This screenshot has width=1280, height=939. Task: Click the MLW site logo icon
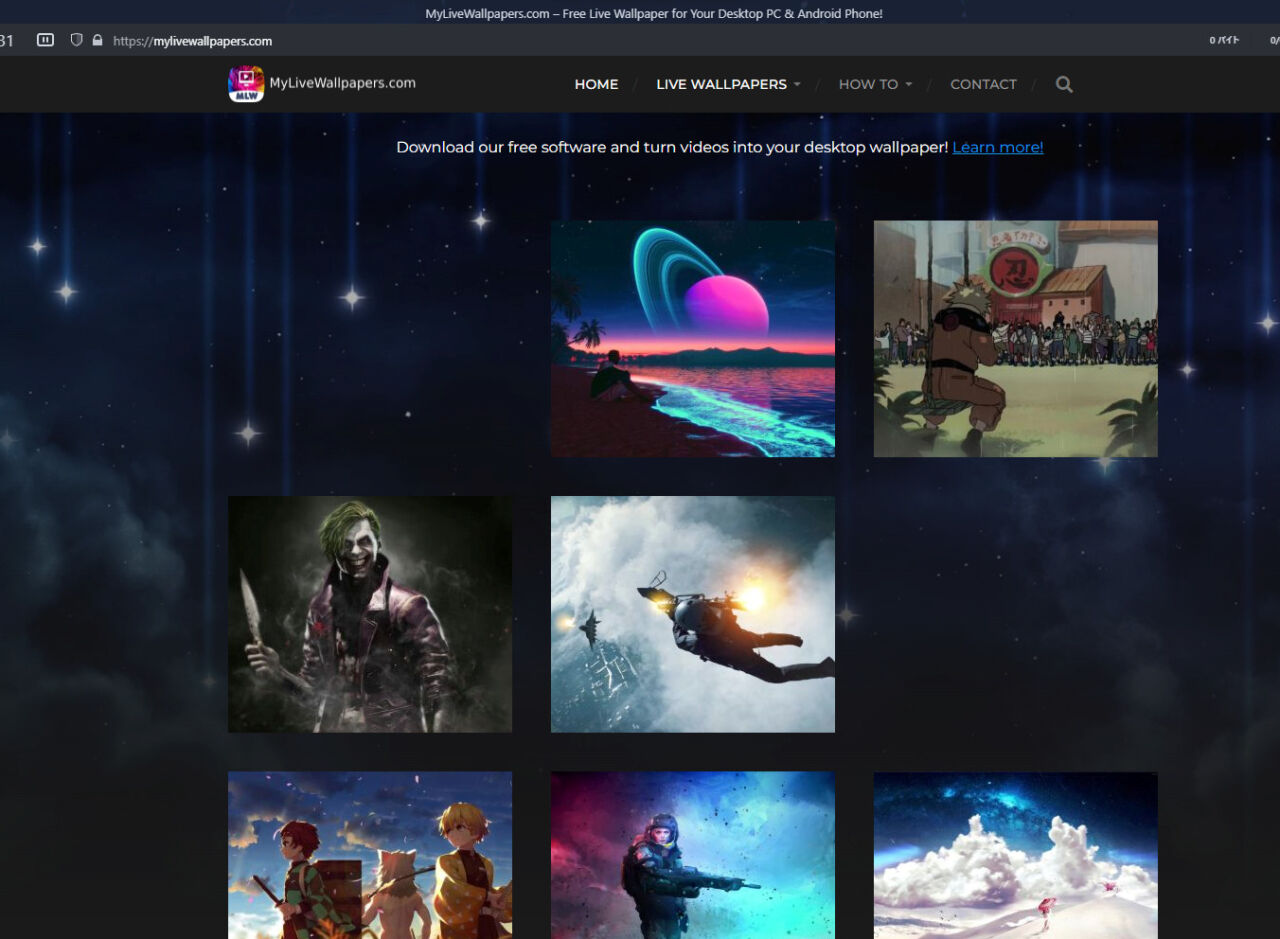click(x=246, y=84)
